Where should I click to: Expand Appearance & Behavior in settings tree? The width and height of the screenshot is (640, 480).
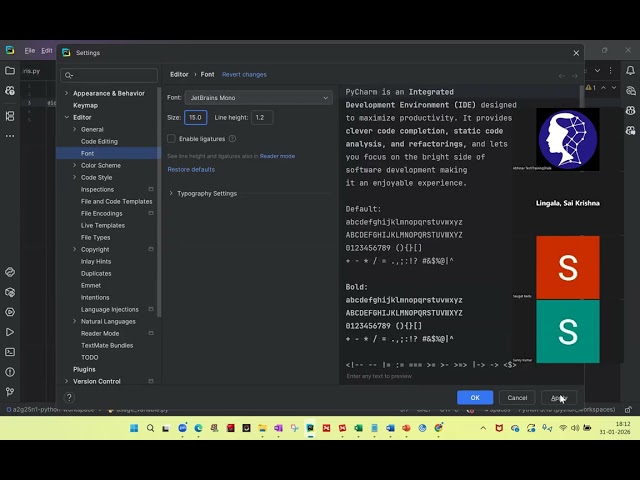67,93
